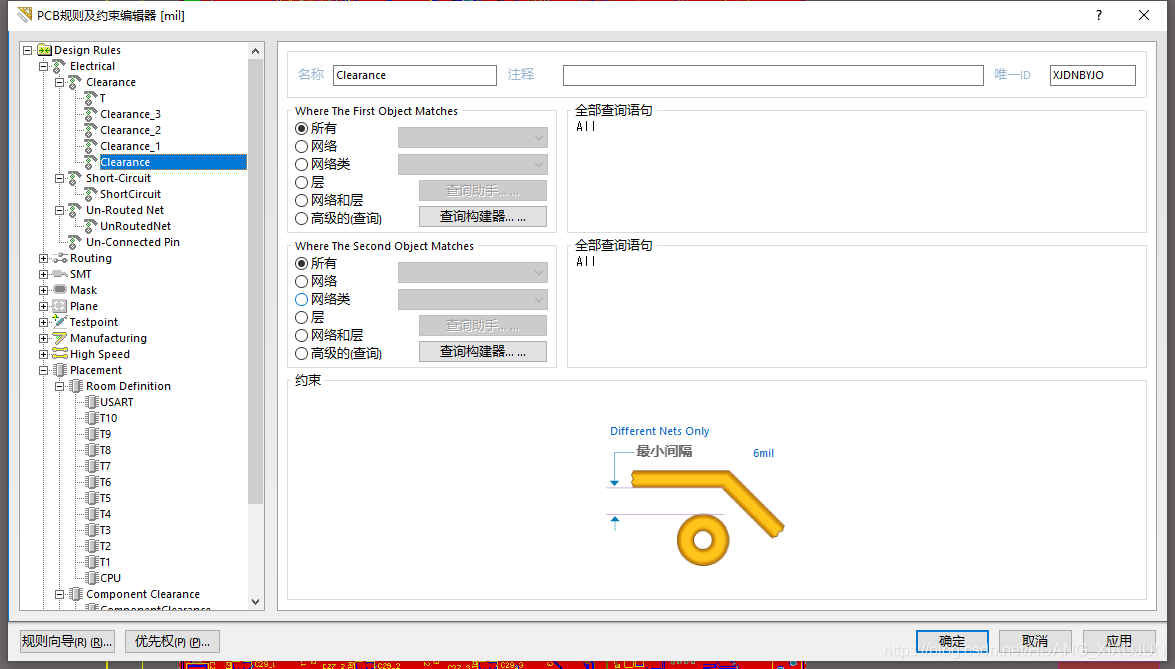Image resolution: width=1175 pixels, height=669 pixels.
Task: Click the UnRoutedNet rule icon
Action: pyautogui.click(x=91, y=226)
